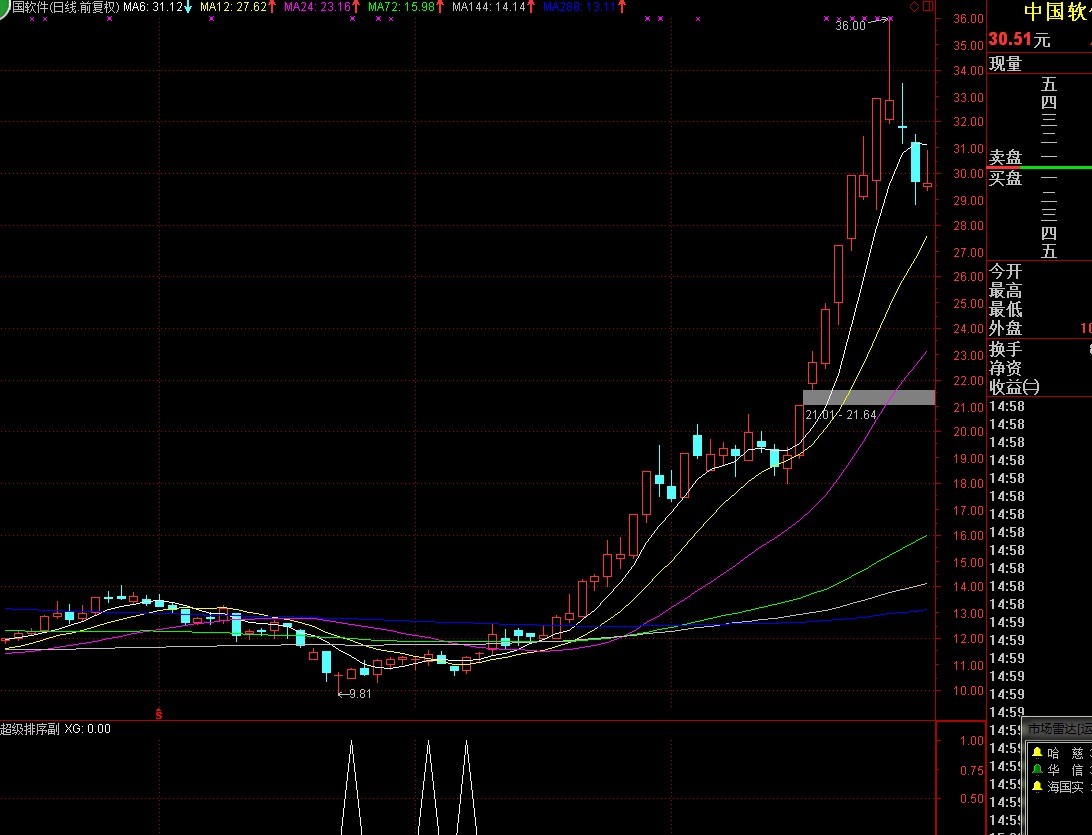Click the yellow bell beside 哈慈

click(x=1037, y=752)
